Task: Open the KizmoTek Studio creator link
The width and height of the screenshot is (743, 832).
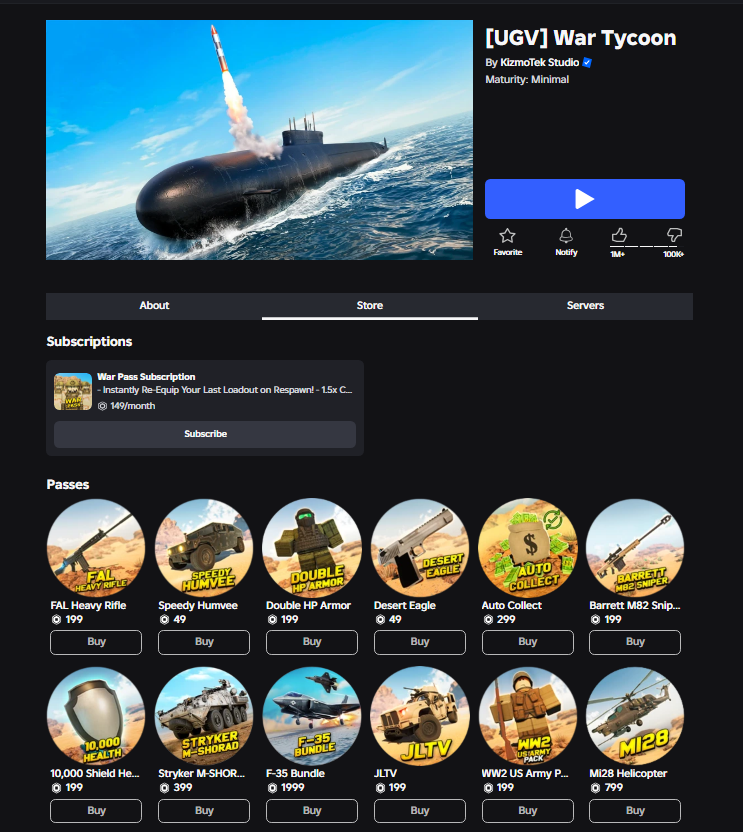Action: point(539,63)
